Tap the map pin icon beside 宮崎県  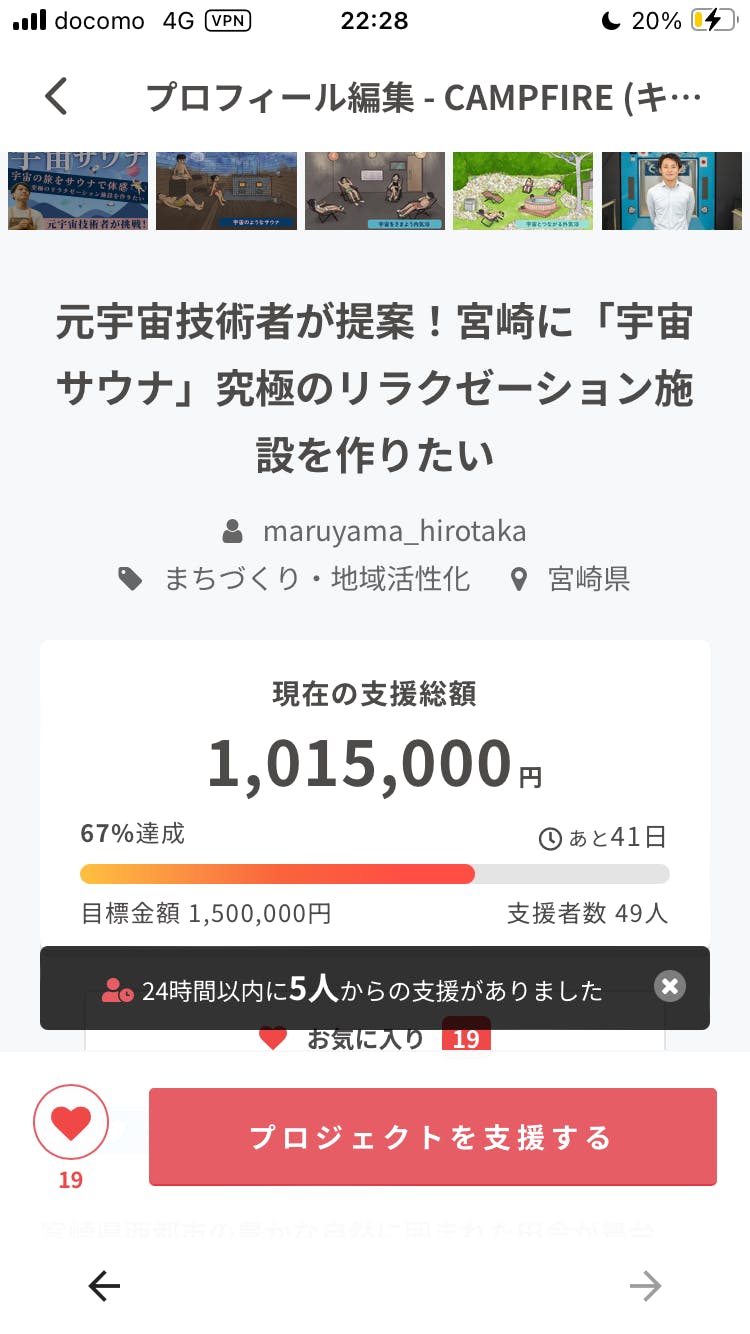(x=518, y=579)
